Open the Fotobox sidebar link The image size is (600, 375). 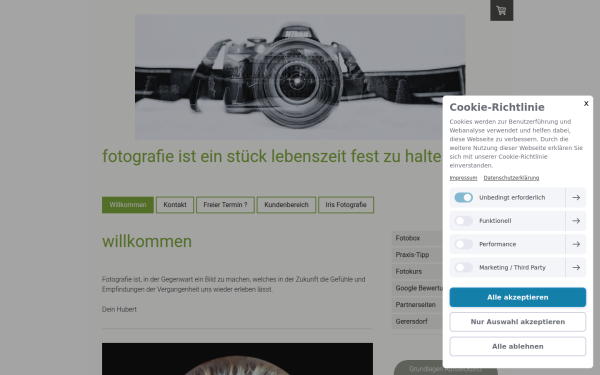(x=417, y=238)
